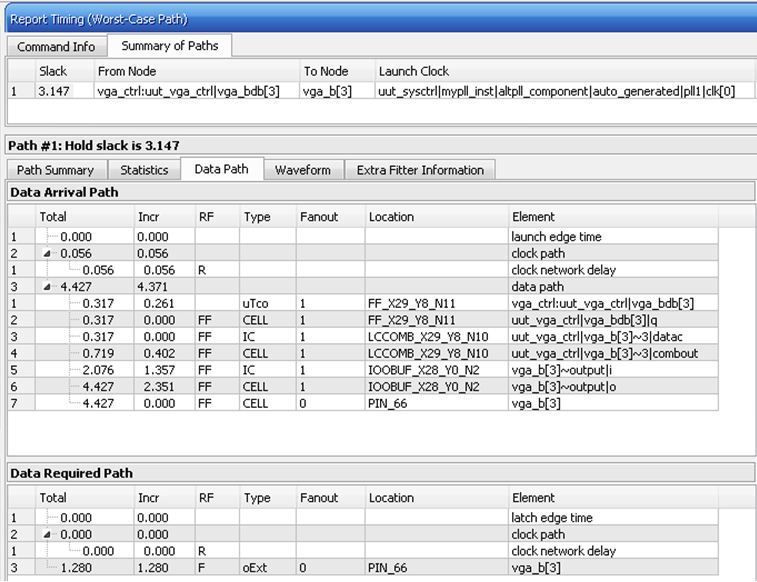The height and width of the screenshot is (582, 757).
Task: Open the Command Info tab
Action: coord(56,47)
